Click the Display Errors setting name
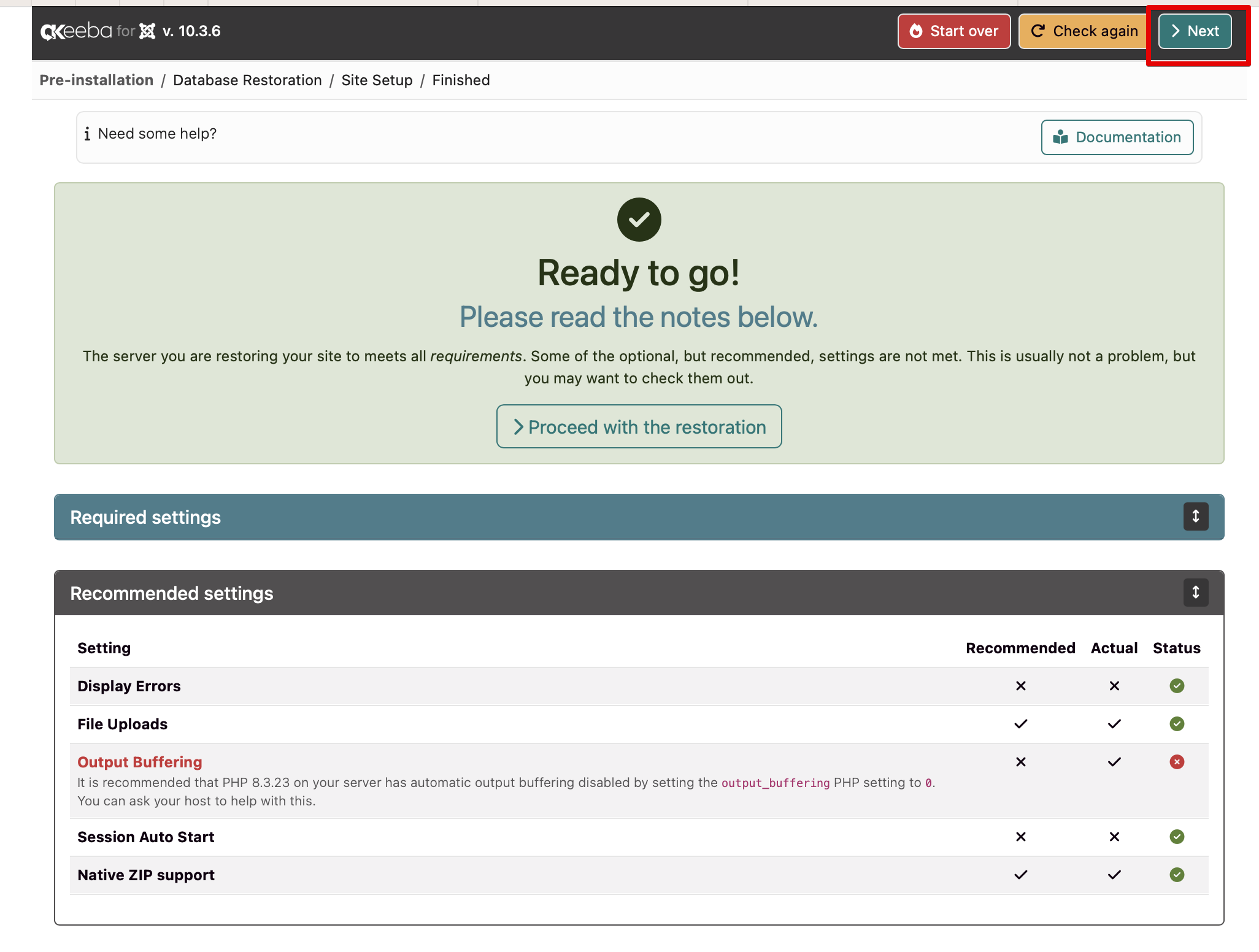Viewport: 1259px width, 952px height. (129, 686)
